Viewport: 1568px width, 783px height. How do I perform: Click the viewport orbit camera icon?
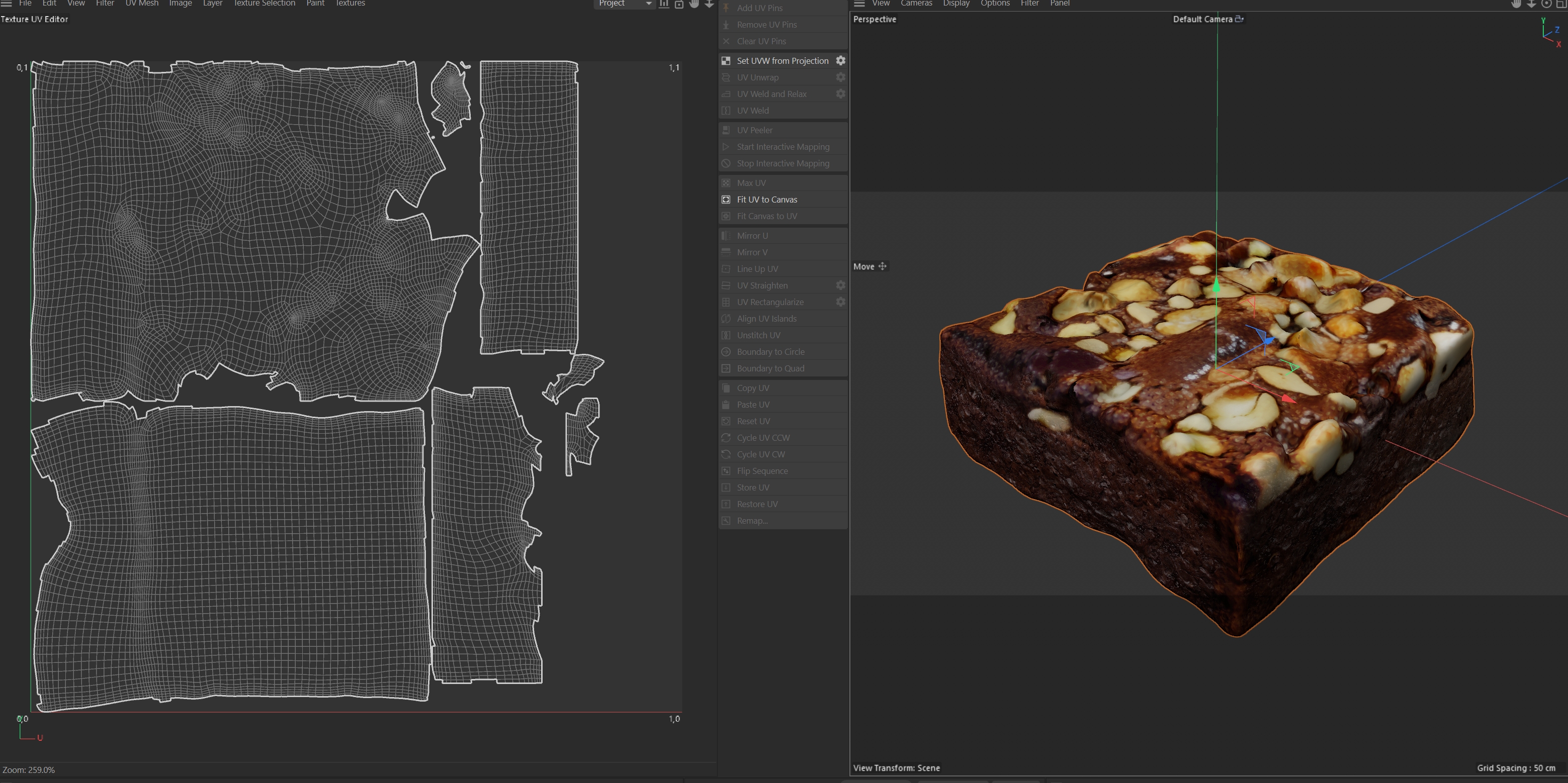1546,4
